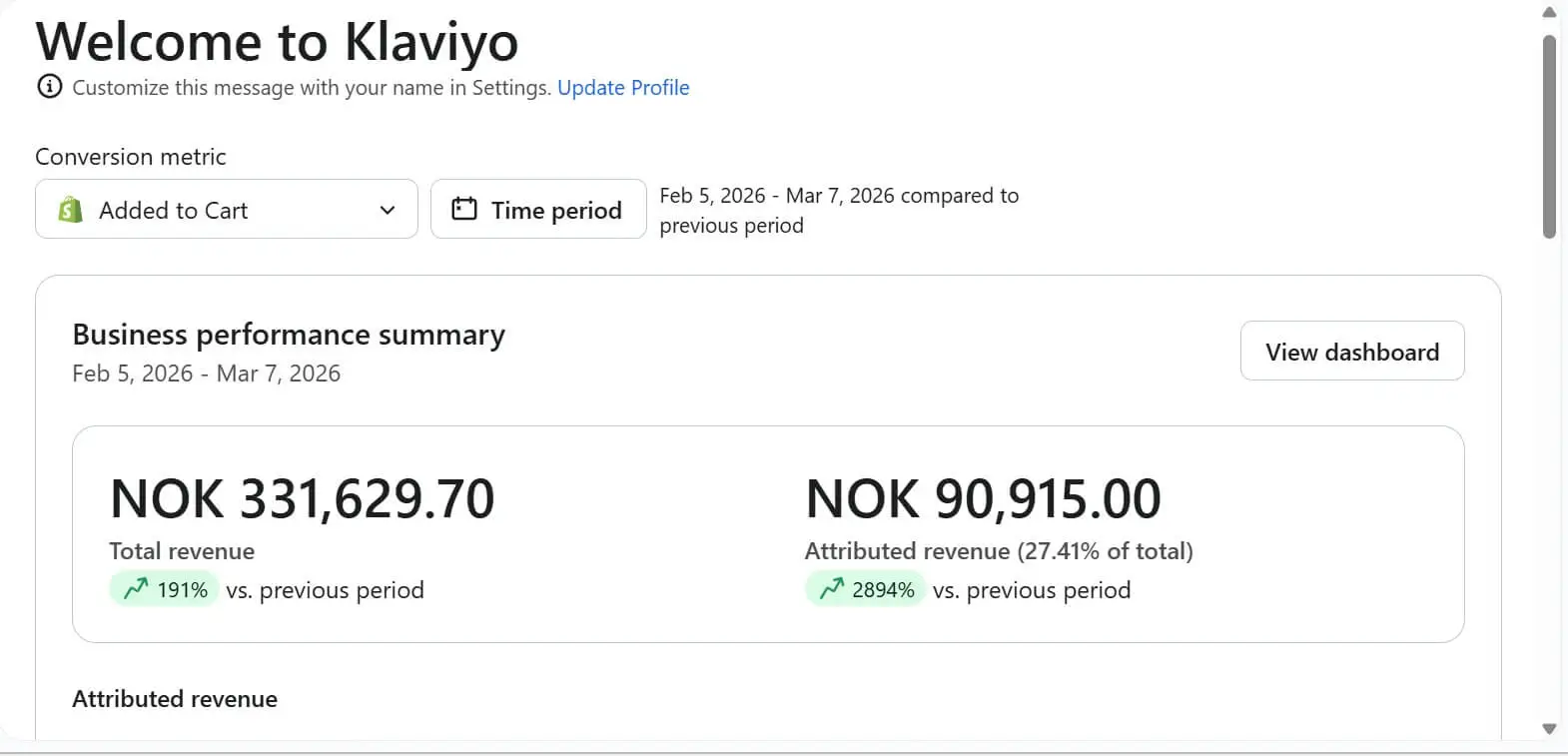1568x756 pixels.
Task: Open the View dashboard button
Action: pos(1352,351)
